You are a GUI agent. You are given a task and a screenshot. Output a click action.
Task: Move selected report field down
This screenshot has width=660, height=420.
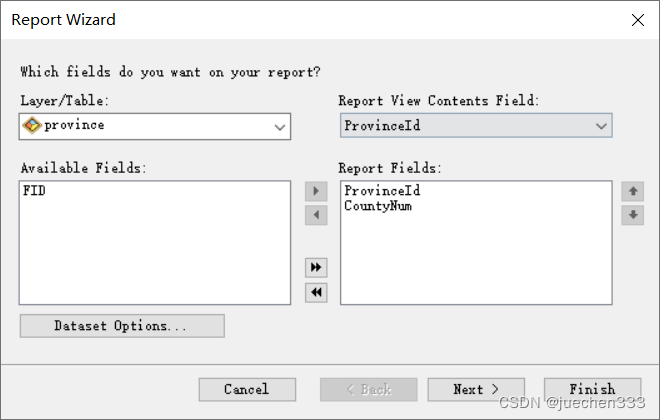point(632,215)
